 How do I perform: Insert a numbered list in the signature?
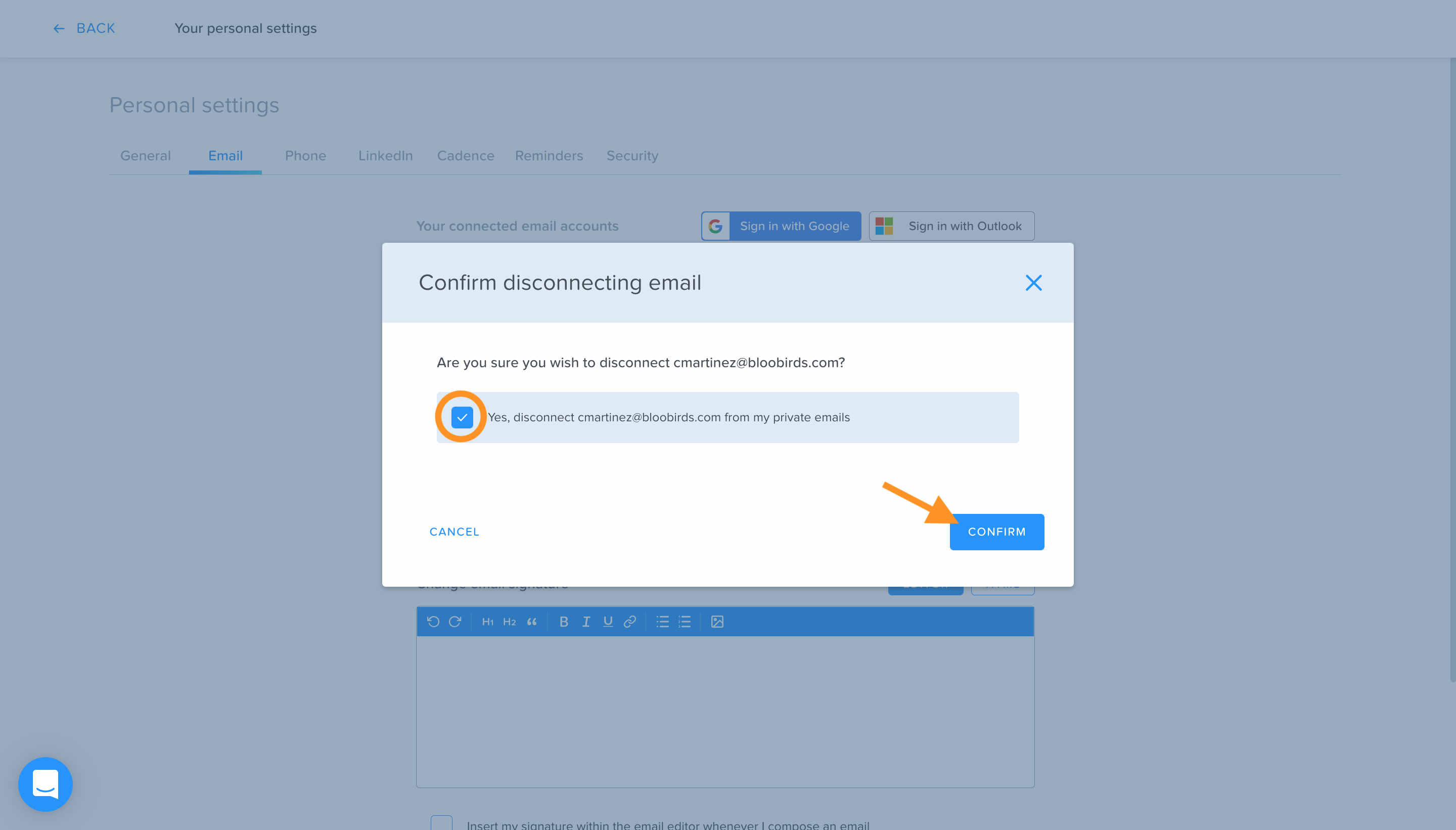pos(684,622)
